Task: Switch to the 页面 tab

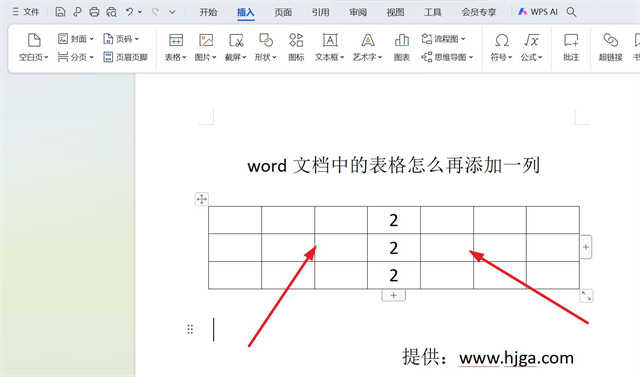Action: pos(283,12)
